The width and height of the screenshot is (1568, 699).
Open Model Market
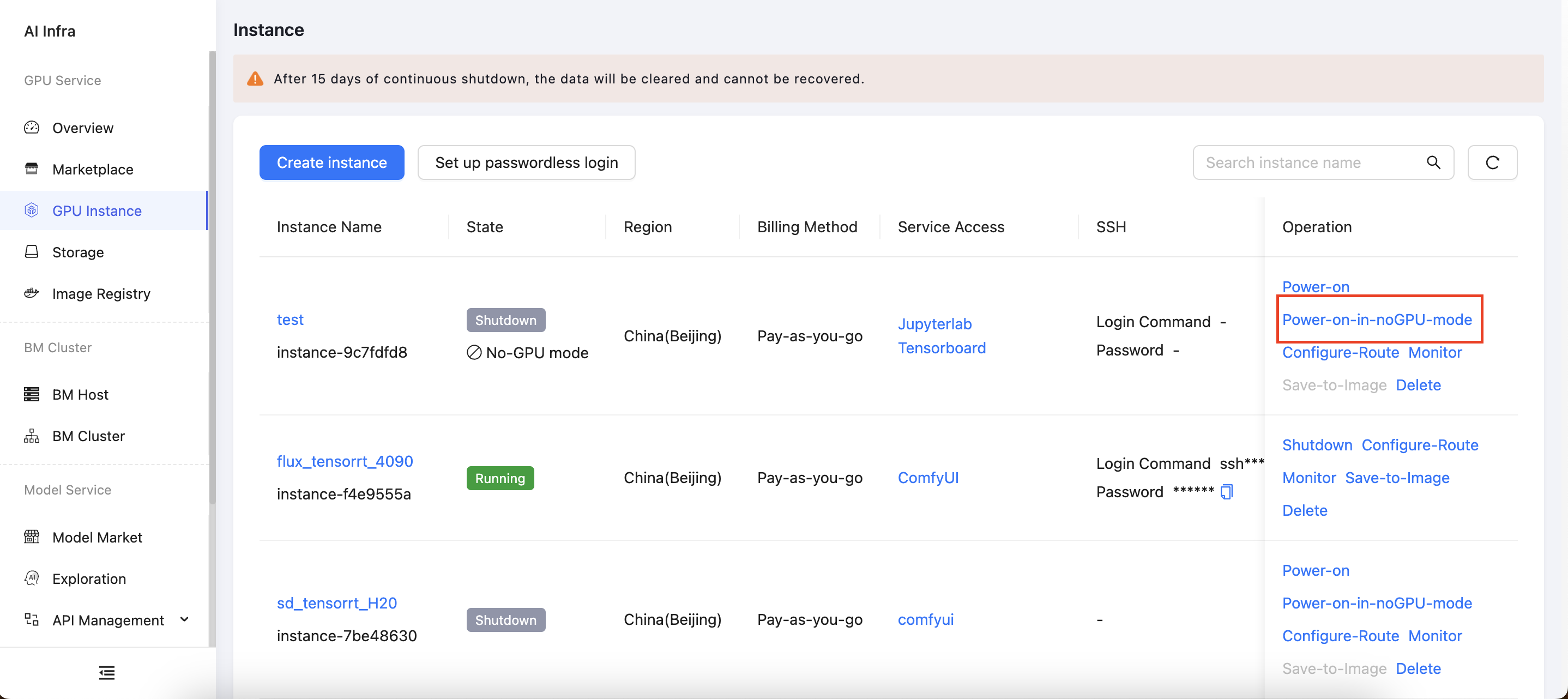[98, 537]
